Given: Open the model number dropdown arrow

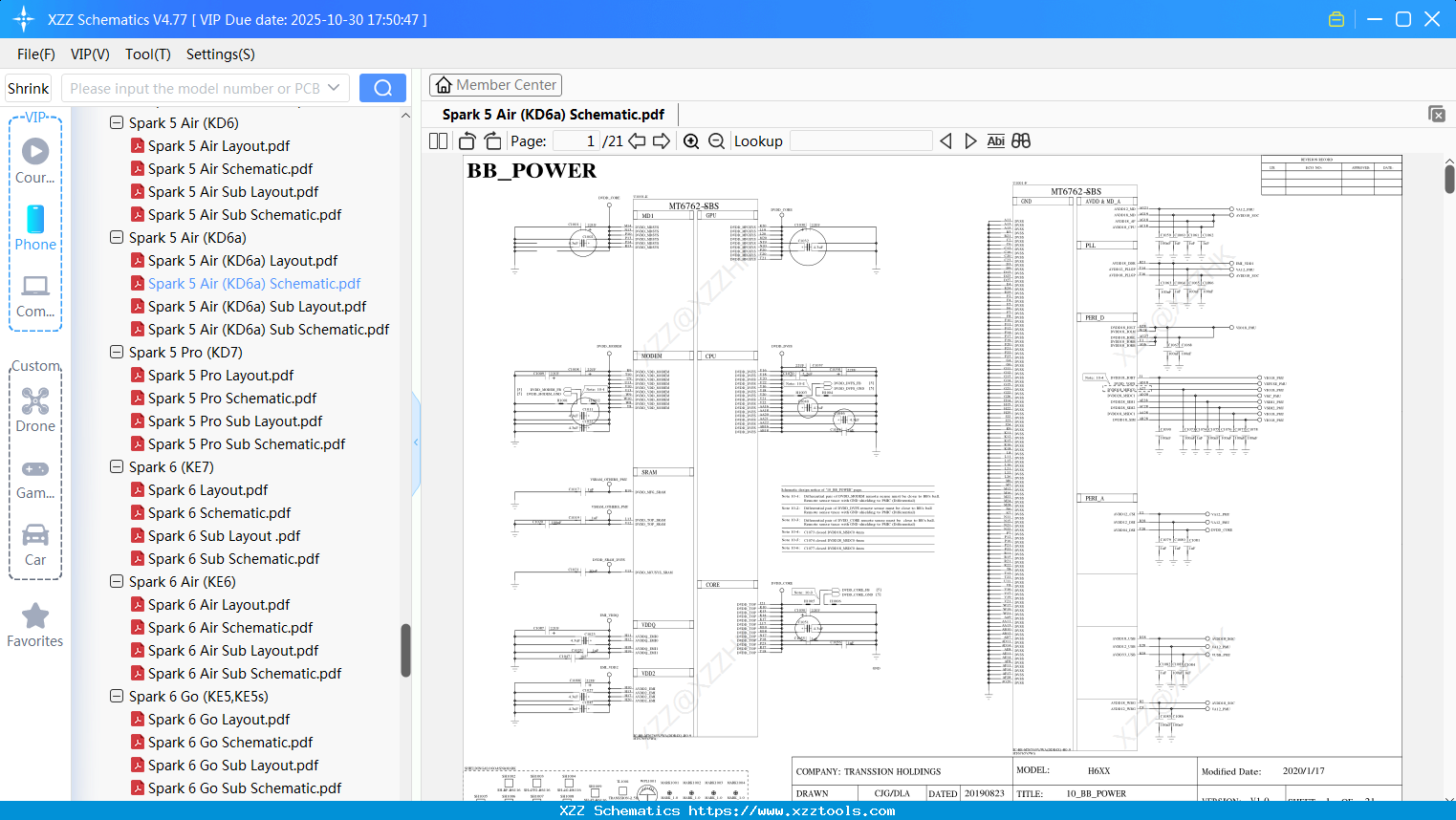Looking at the screenshot, I should tap(333, 87).
